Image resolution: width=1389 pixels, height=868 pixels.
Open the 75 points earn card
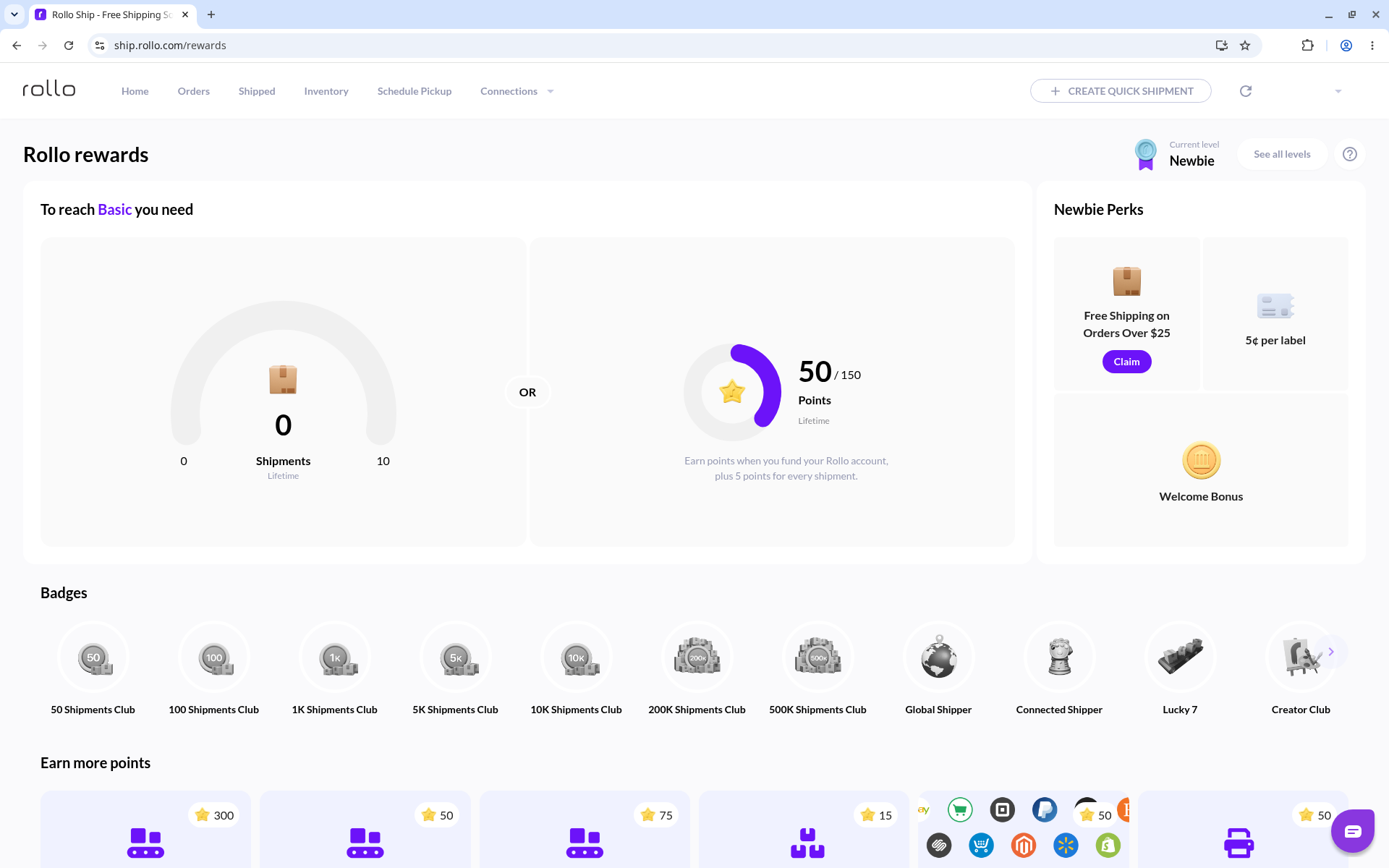tap(585, 829)
